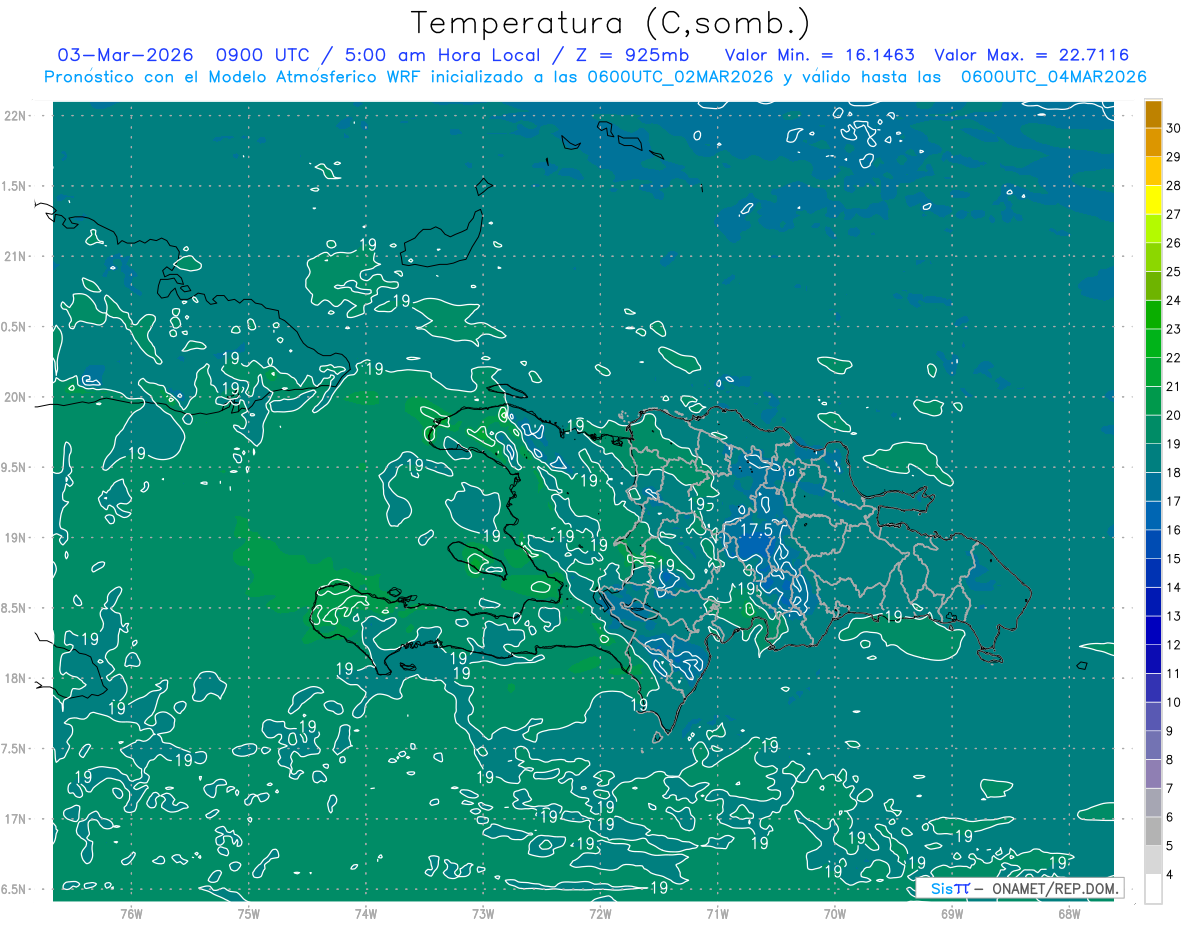Click the 'Z = 925mb' level text
1200x927 pixels.
point(633,55)
